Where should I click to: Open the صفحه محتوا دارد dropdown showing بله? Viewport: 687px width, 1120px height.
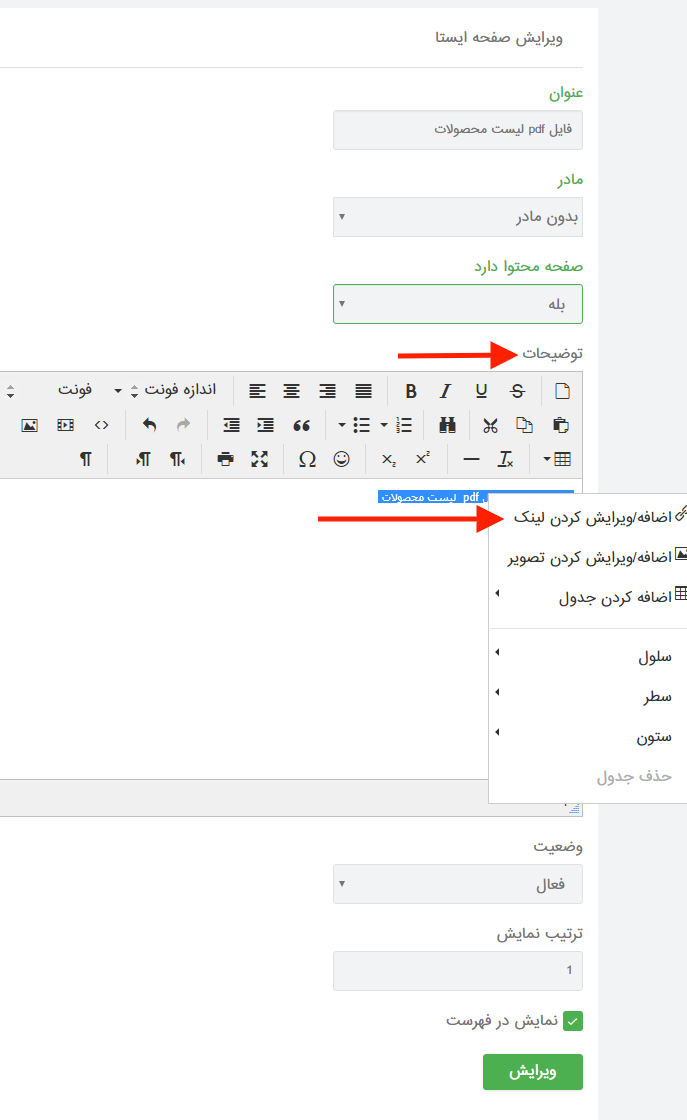pyautogui.click(x=458, y=304)
